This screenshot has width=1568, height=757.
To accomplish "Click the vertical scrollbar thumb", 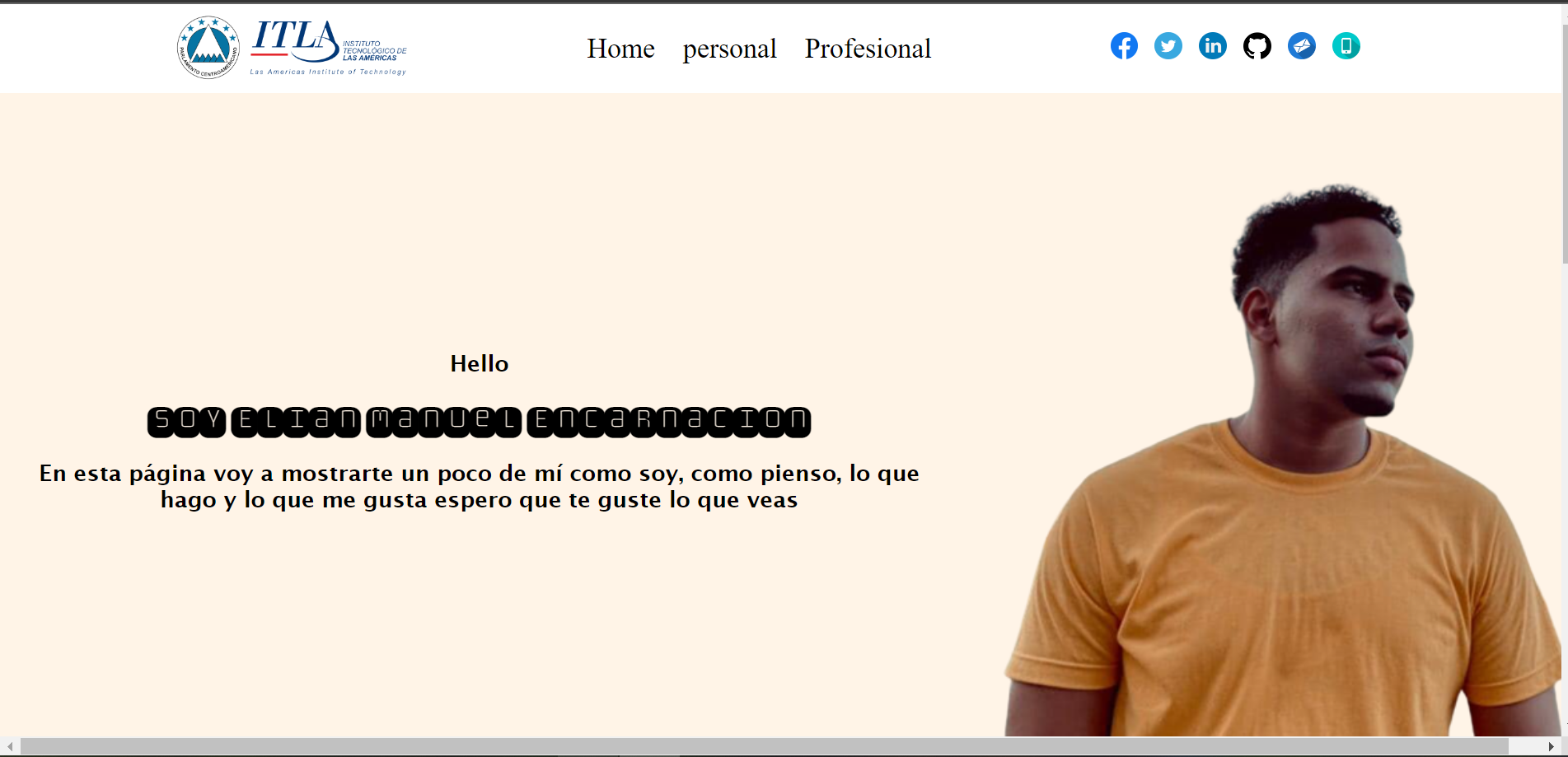I will (x=1564, y=144).
